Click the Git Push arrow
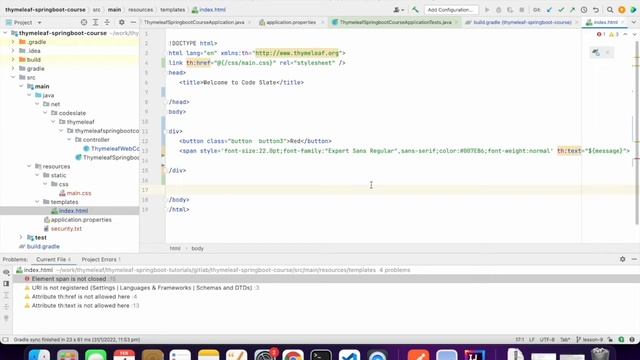This screenshot has height=360, width=640. tap(572, 10)
